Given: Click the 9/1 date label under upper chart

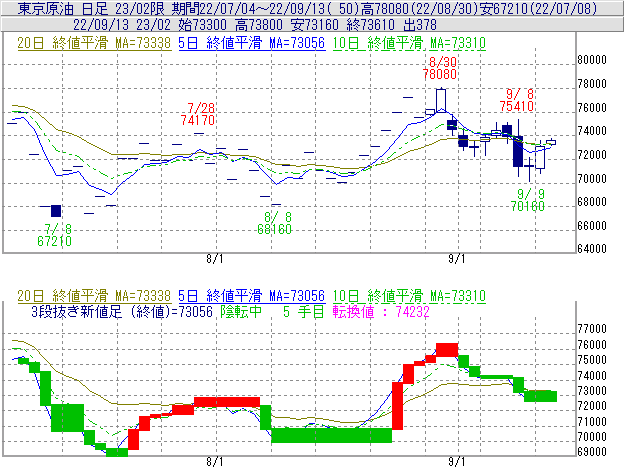Looking at the screenshot, I should [x=457, y=259].
